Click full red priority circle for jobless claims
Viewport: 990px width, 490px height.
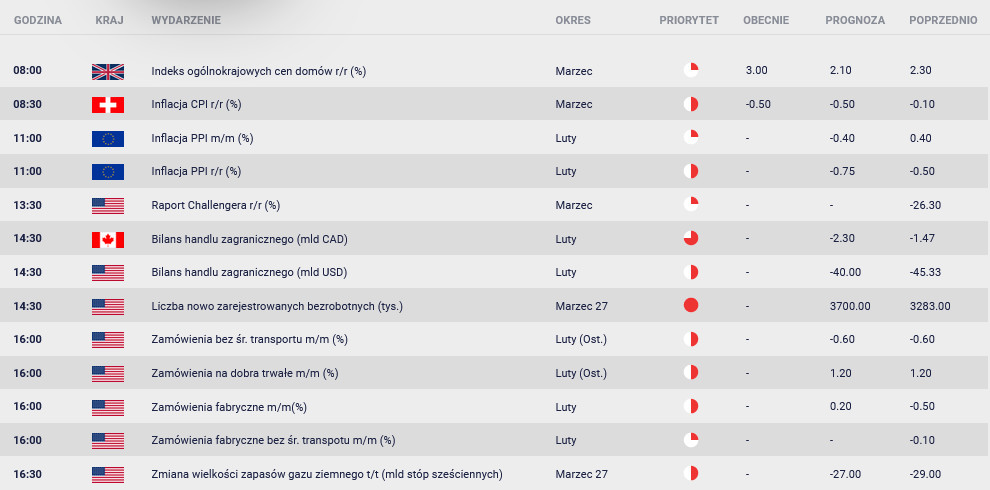(x=691, y=306)
